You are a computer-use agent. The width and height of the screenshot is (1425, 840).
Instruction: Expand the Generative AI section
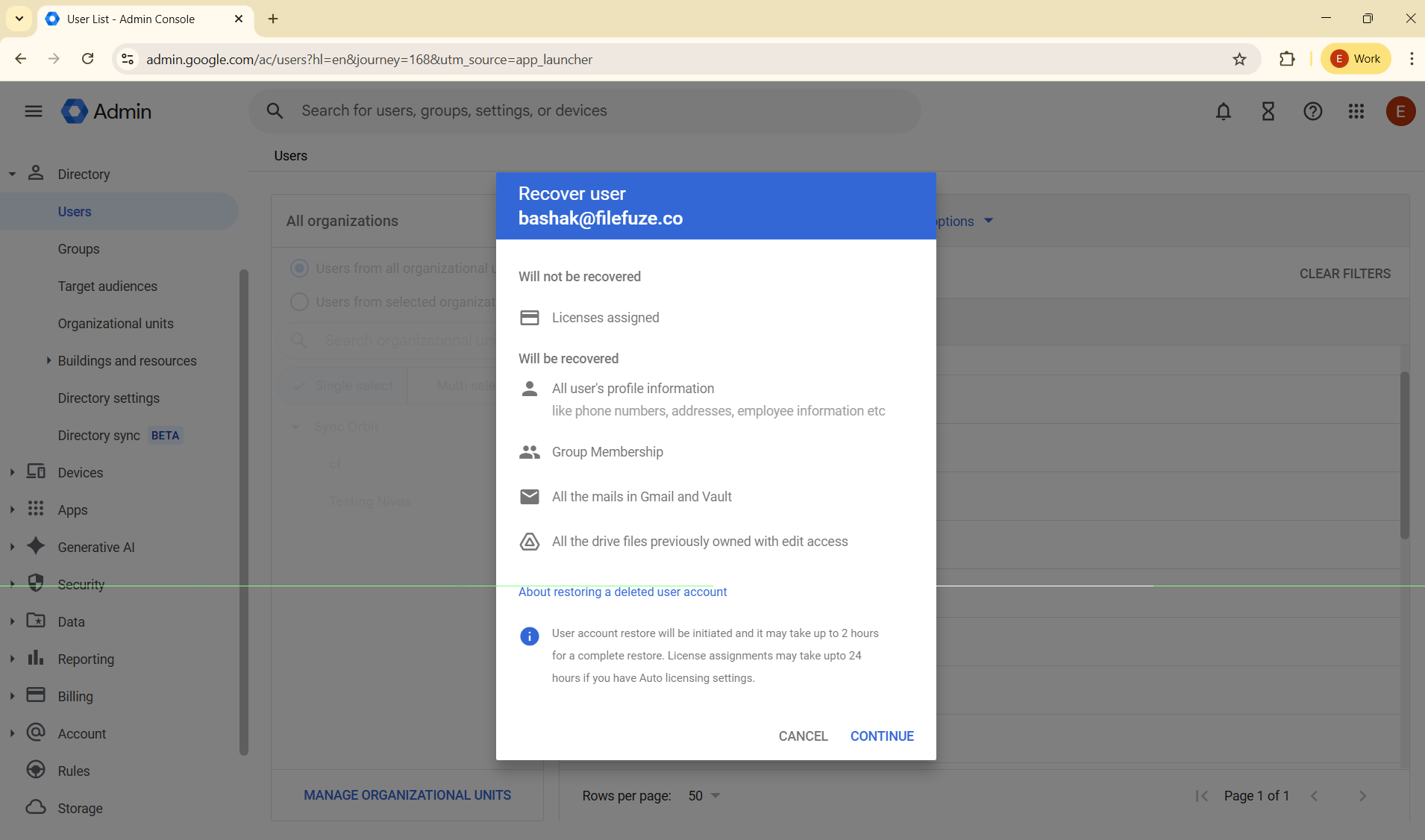(x=12, y=547)
